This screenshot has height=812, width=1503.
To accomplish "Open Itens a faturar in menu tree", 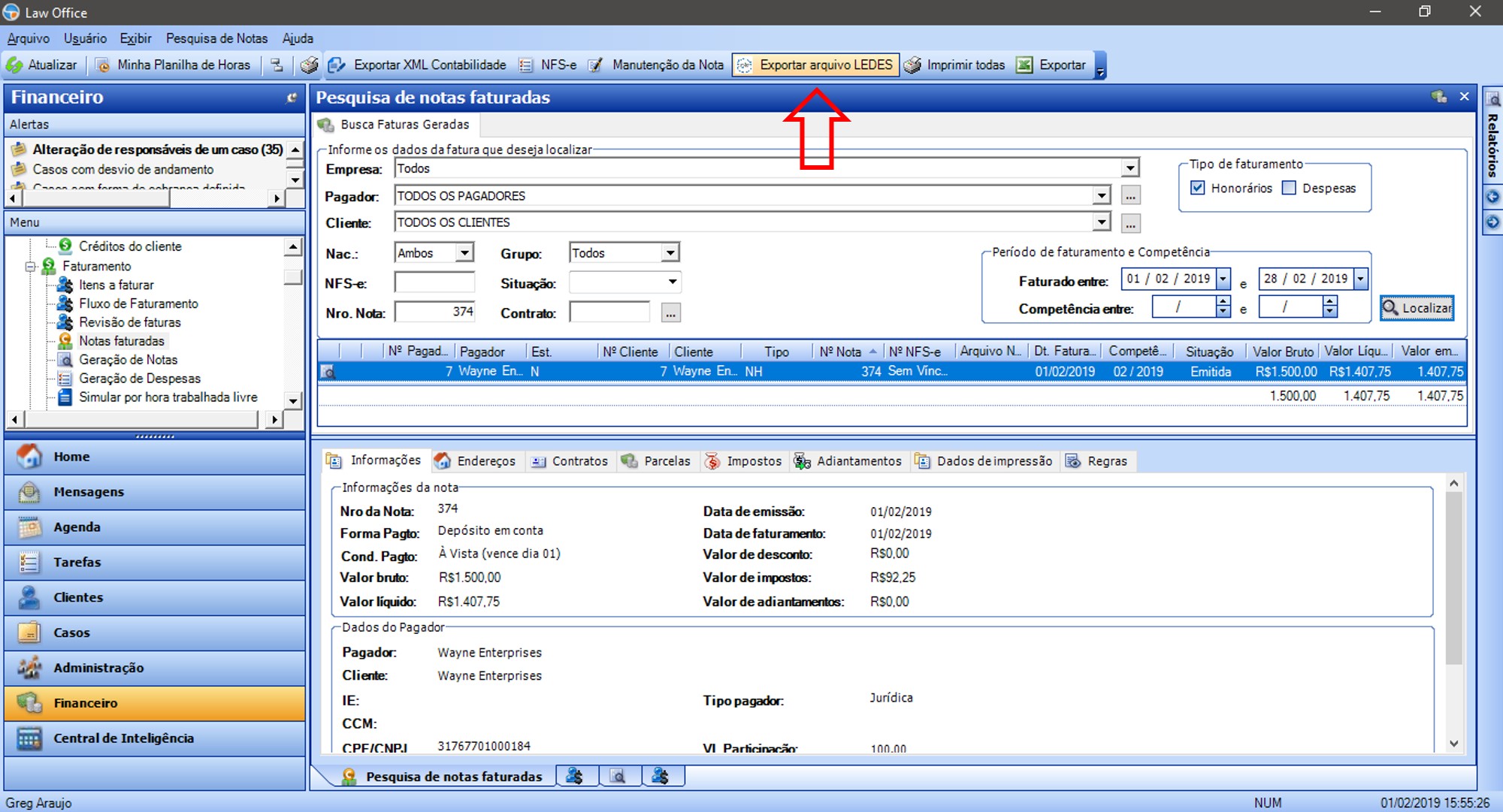I will (116, 285).
